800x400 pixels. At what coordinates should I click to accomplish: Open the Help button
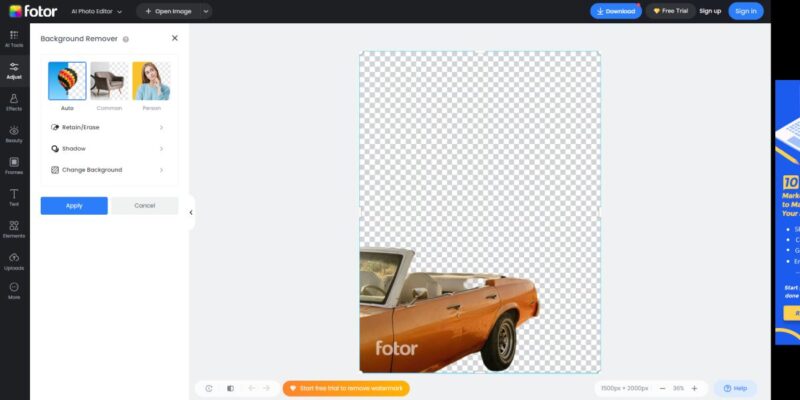click(735, 388)
